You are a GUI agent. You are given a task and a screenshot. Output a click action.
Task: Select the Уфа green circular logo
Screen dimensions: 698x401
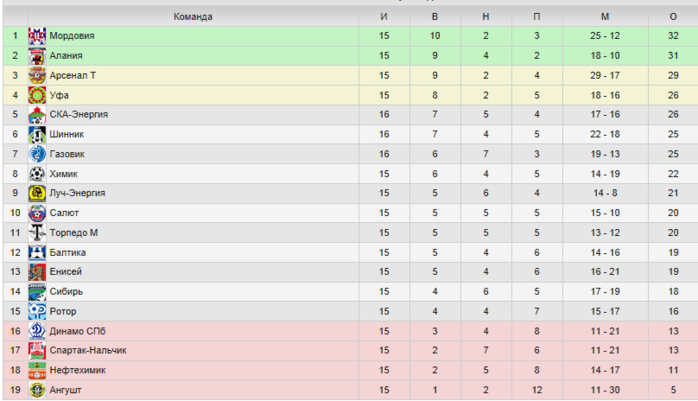(37, 95)
